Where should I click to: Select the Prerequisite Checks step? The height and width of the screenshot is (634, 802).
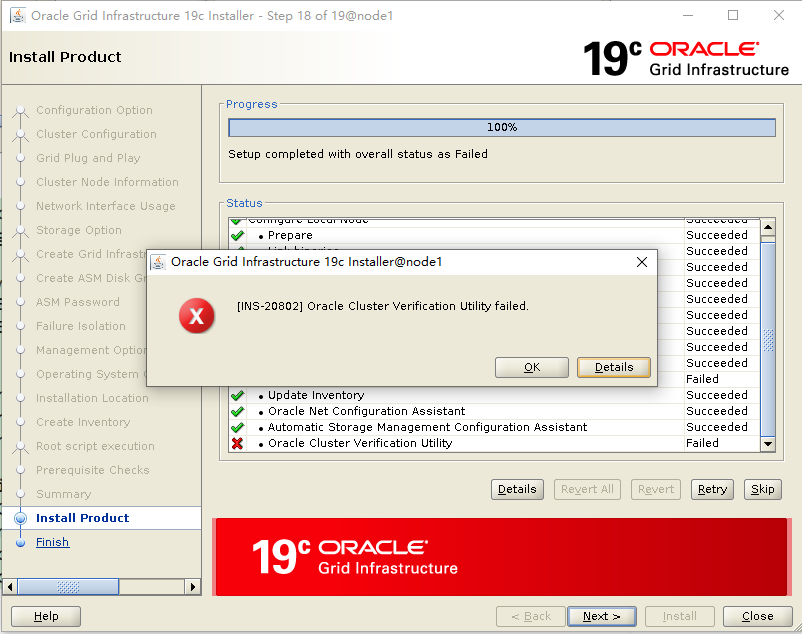tap(93, 470)
